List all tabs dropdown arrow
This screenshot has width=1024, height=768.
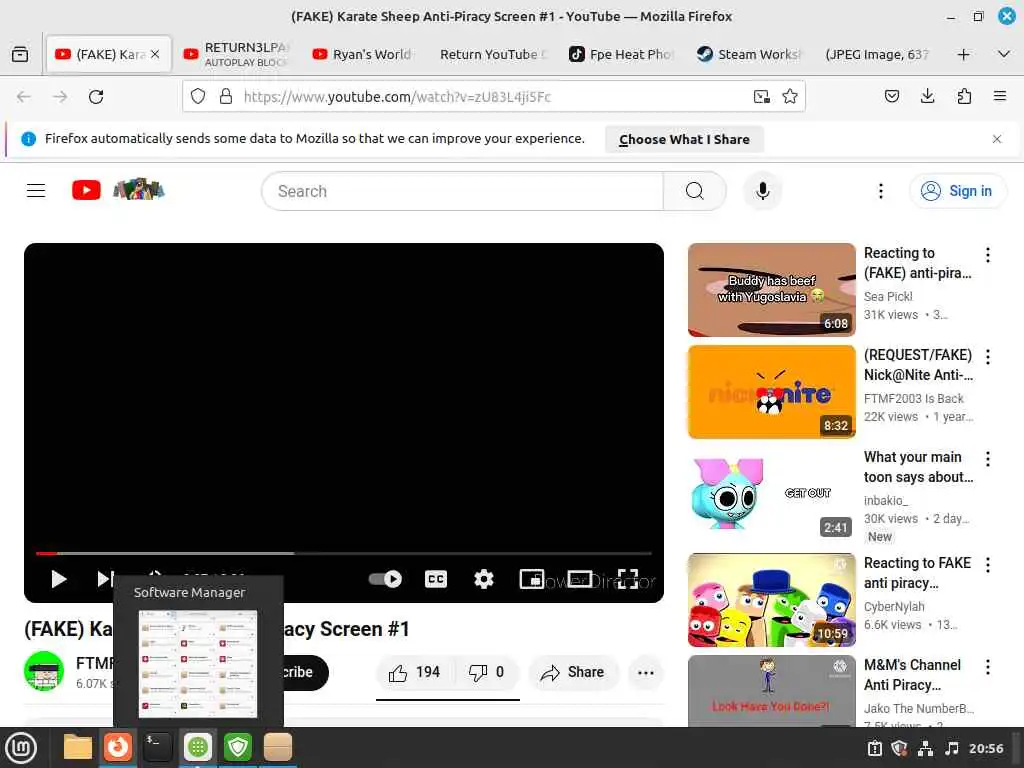1004,54
